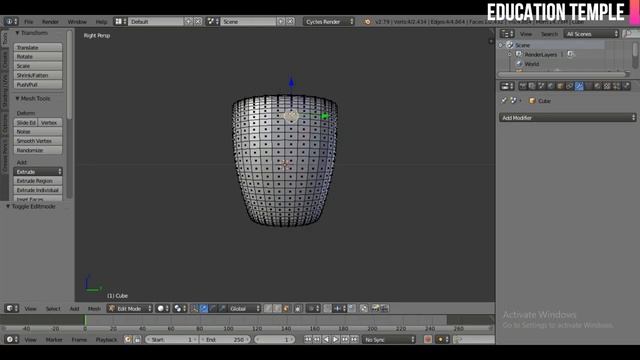
Task: Toggle limit selection to visible
Action: coord(298,308)
